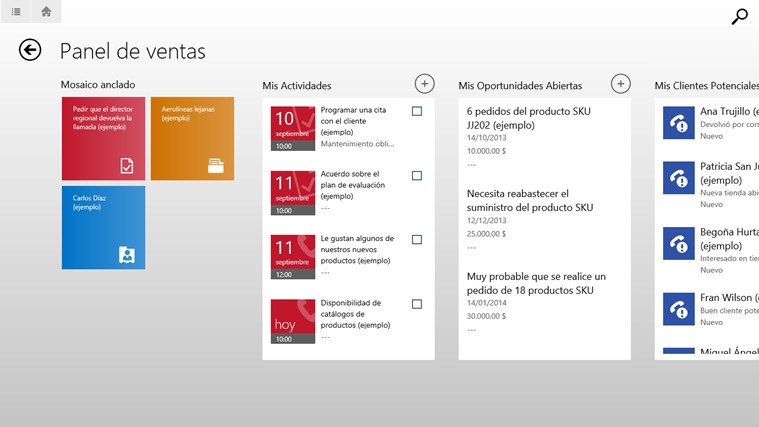Open the red 'Pedir que el director' tile
Image resolution: width=759 pixels, height=427 pixels.
point(103,139)
